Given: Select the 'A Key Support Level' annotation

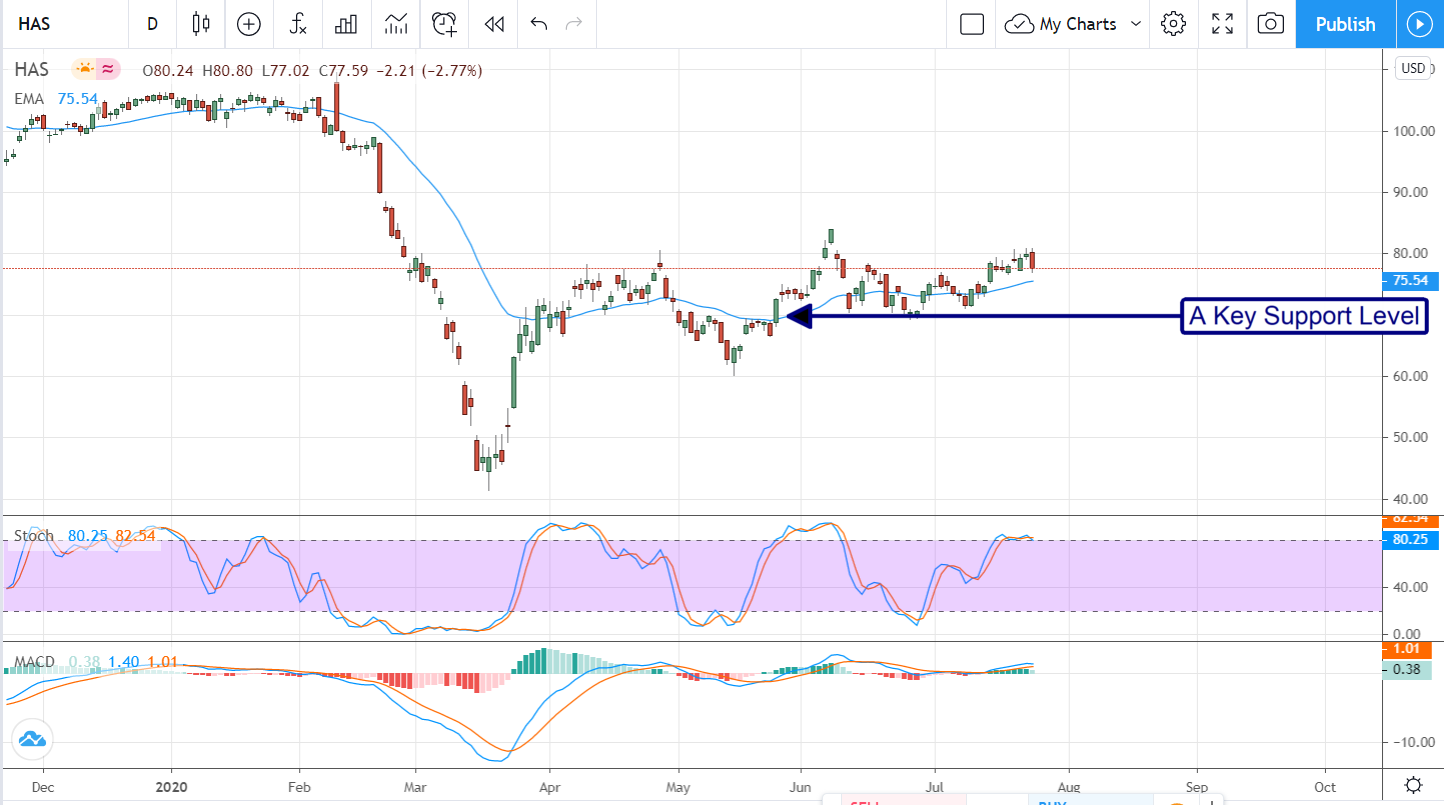Looking at the screenshot, I should 1304,317.
